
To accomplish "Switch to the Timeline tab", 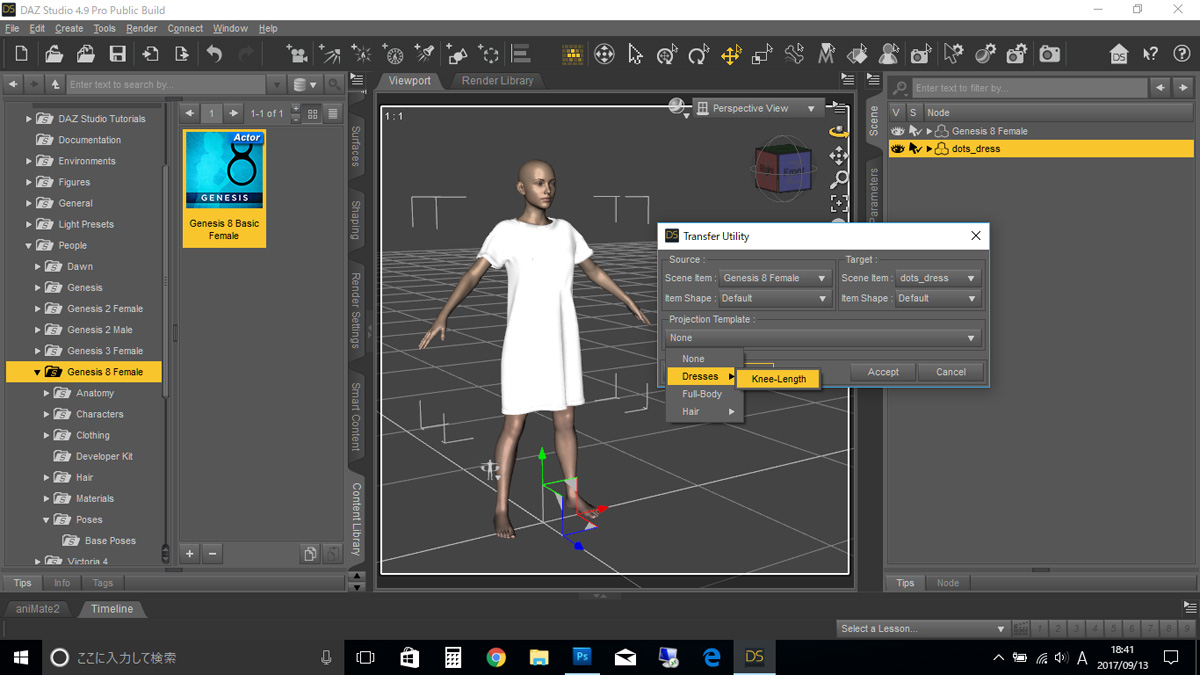I will pyautogui.click(x=112, y=608).
